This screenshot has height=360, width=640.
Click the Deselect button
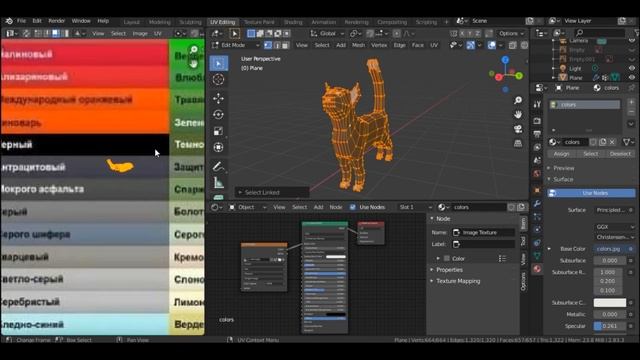click(x=620, y=154)
